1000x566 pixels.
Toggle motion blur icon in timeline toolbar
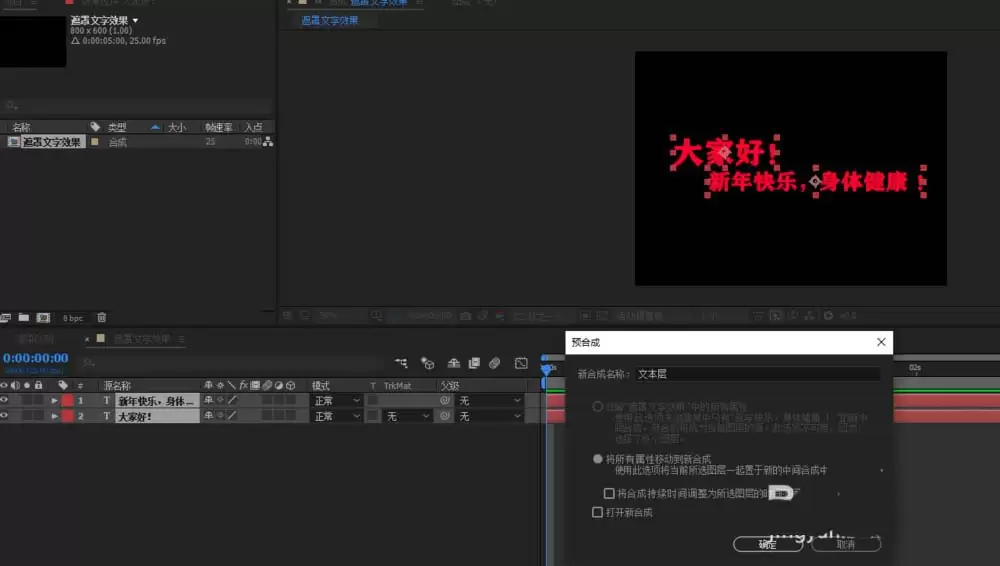point(494,363)
